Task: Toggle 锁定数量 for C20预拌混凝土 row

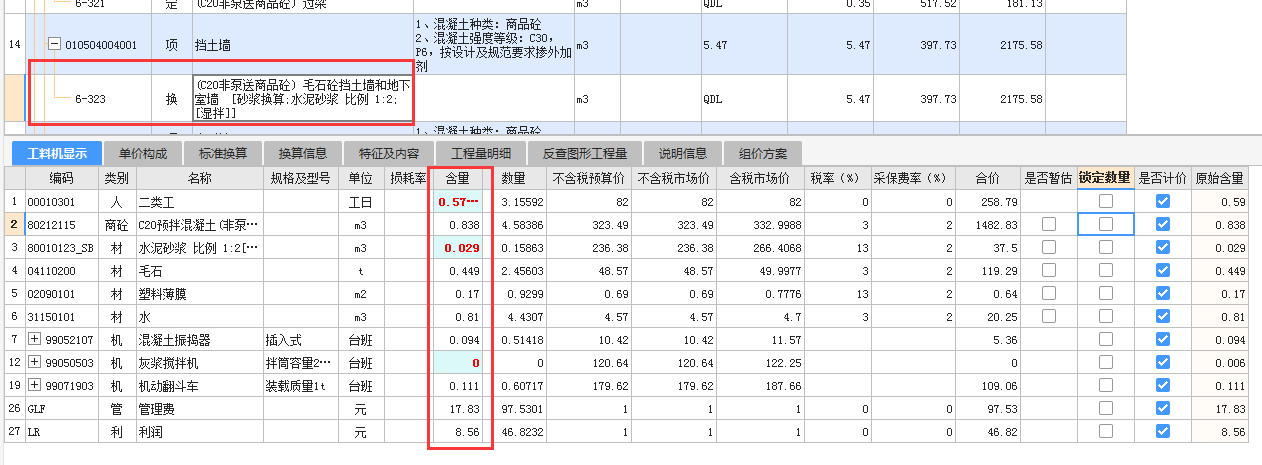Action: click(1105, 224)
